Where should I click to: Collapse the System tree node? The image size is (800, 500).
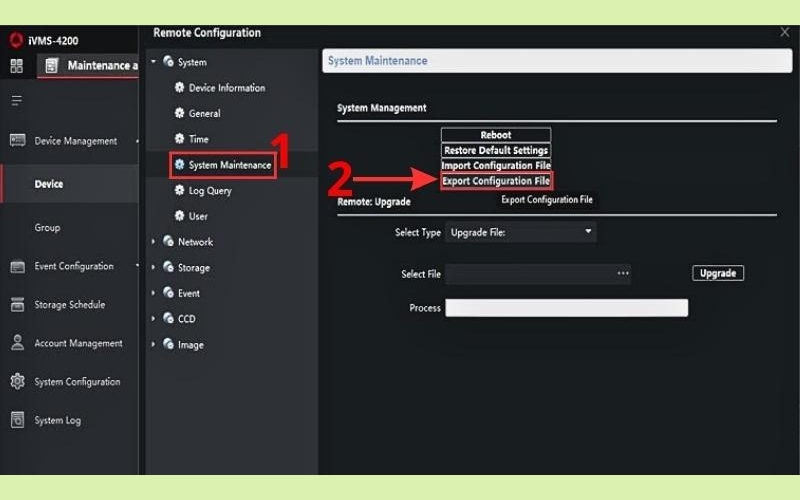tap(154, 62)
